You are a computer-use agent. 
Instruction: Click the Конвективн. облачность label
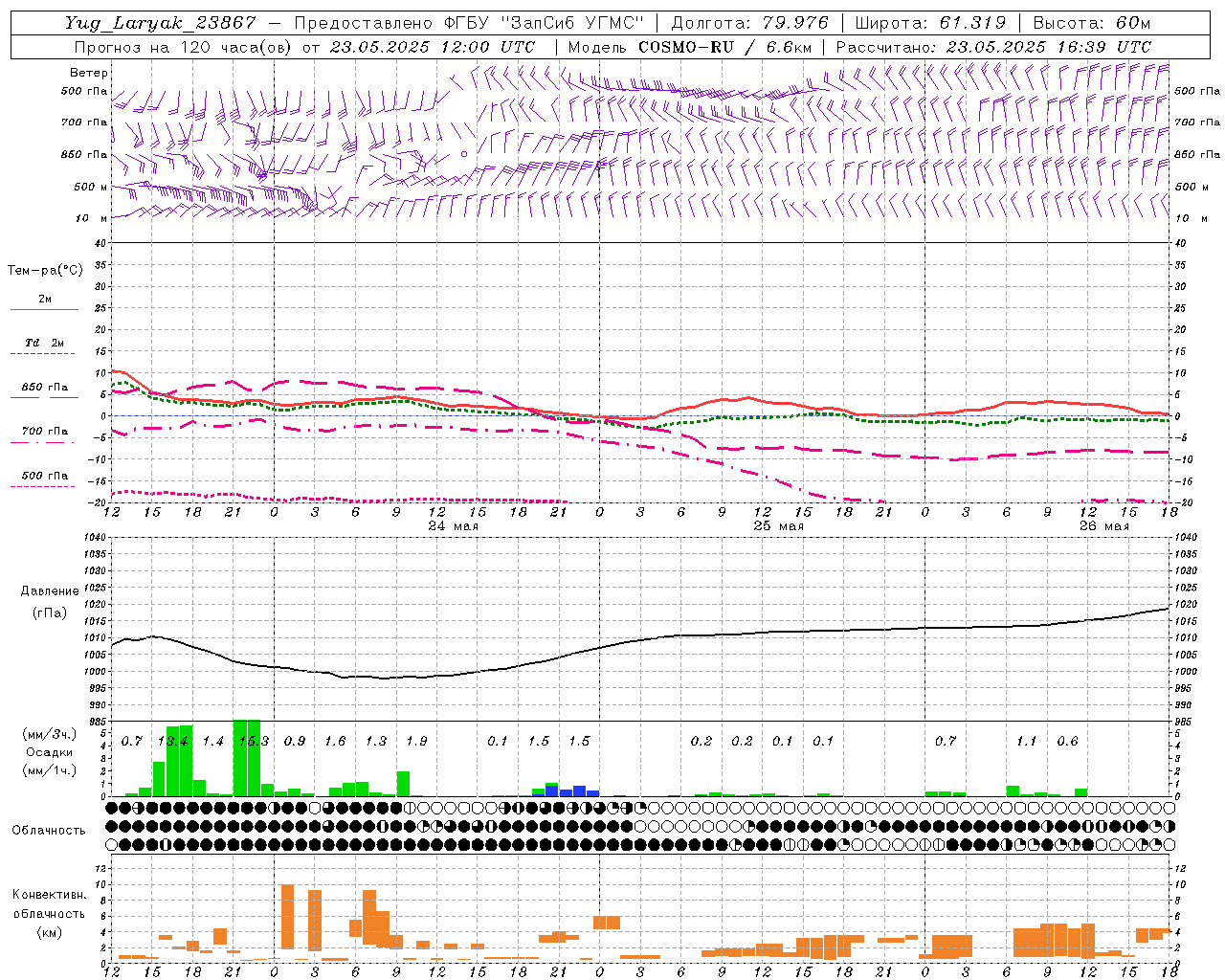[49, 913]
